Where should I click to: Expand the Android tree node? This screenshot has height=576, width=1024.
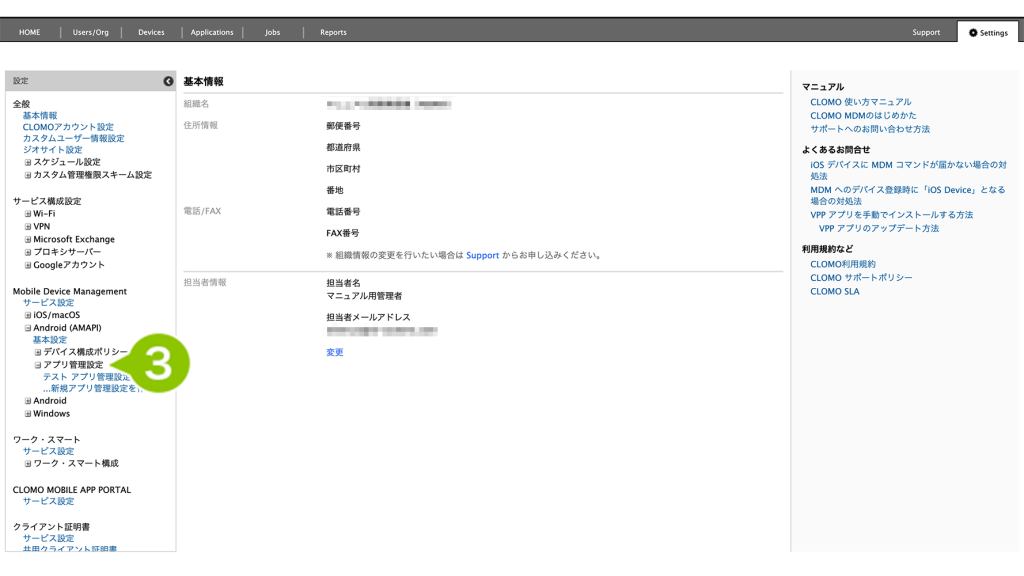click(28, 401)
